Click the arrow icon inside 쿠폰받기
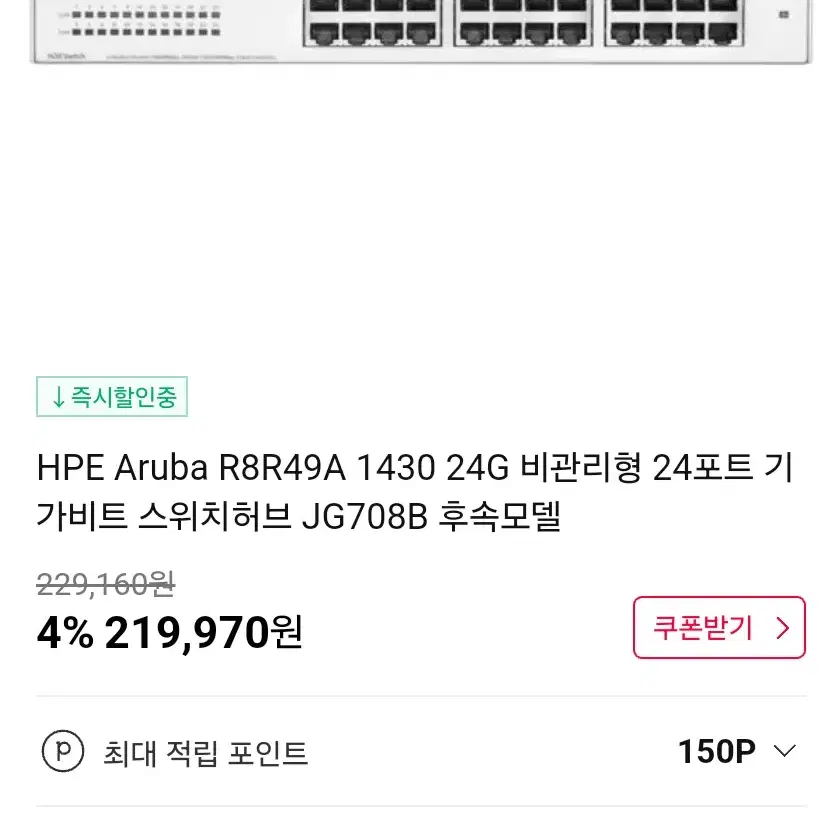The width and height of the screenshot is (840, 840). coord(783,628)
